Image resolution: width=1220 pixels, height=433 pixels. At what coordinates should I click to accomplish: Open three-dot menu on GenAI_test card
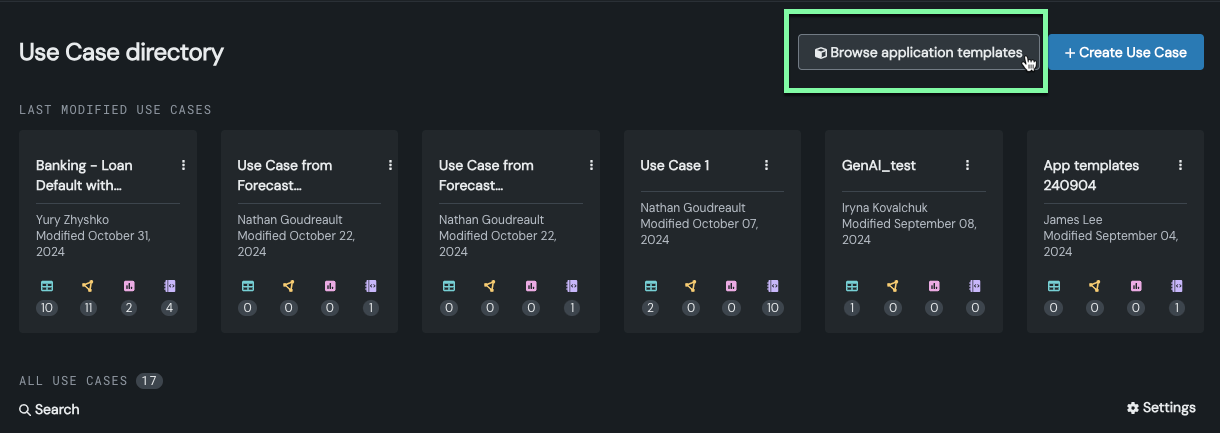pyautogui.click(x=967, y=165)
